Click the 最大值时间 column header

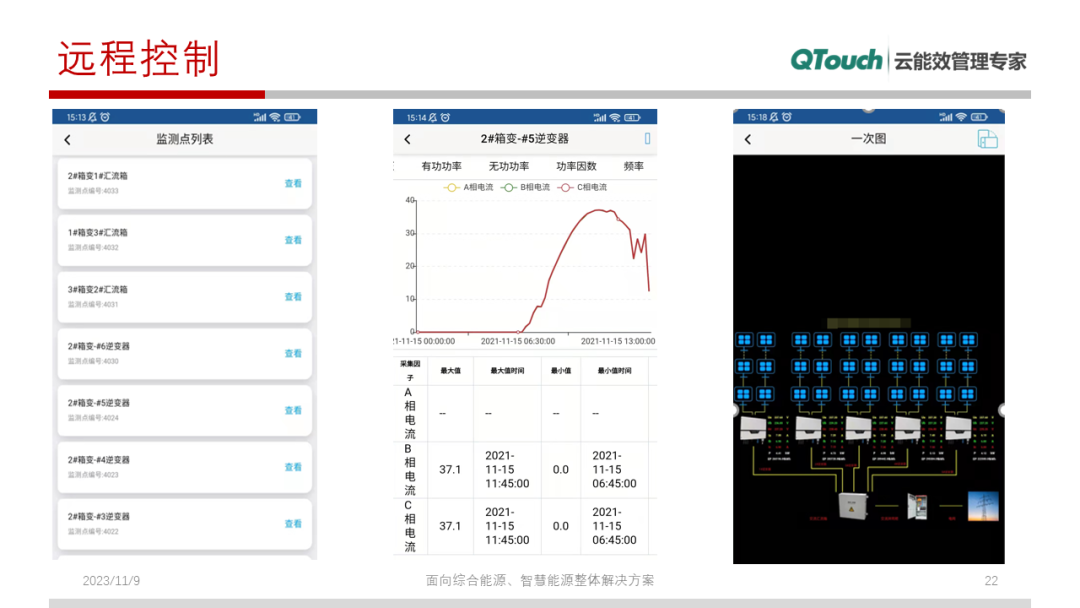507,370
